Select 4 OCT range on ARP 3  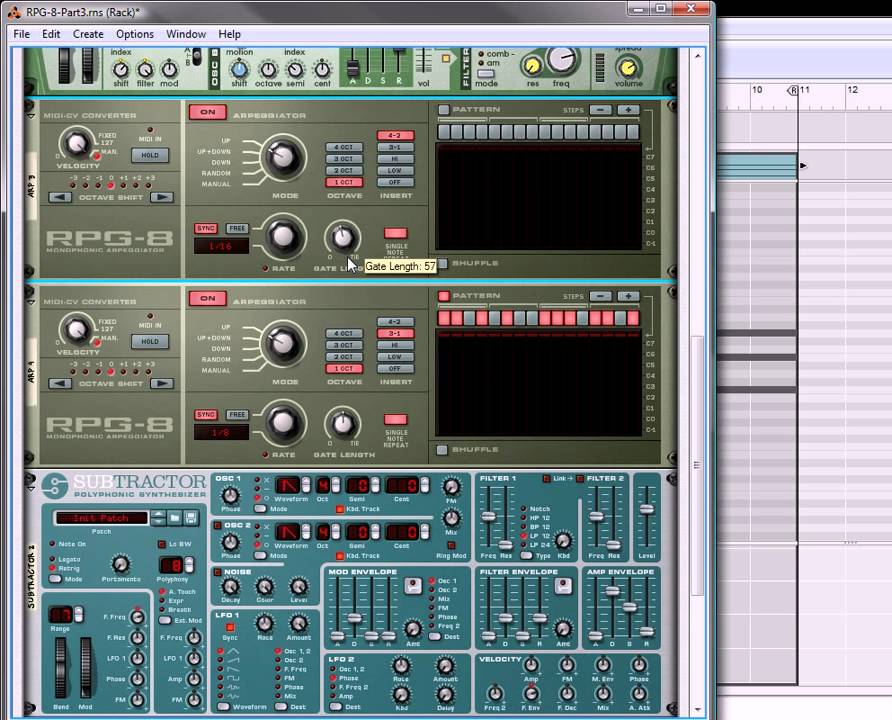tap(344, 147)
